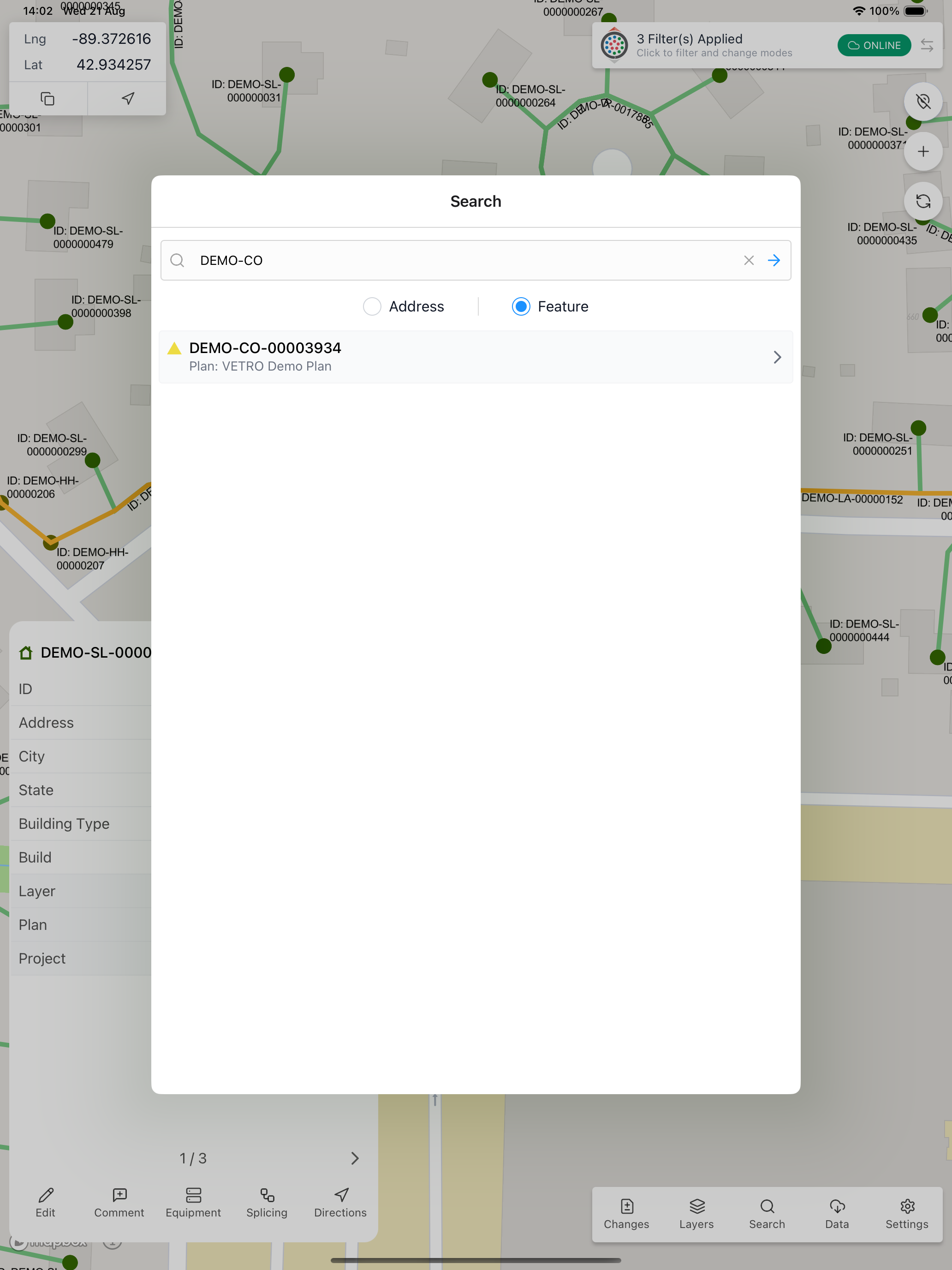Open the Data tab

point(837,1214)
